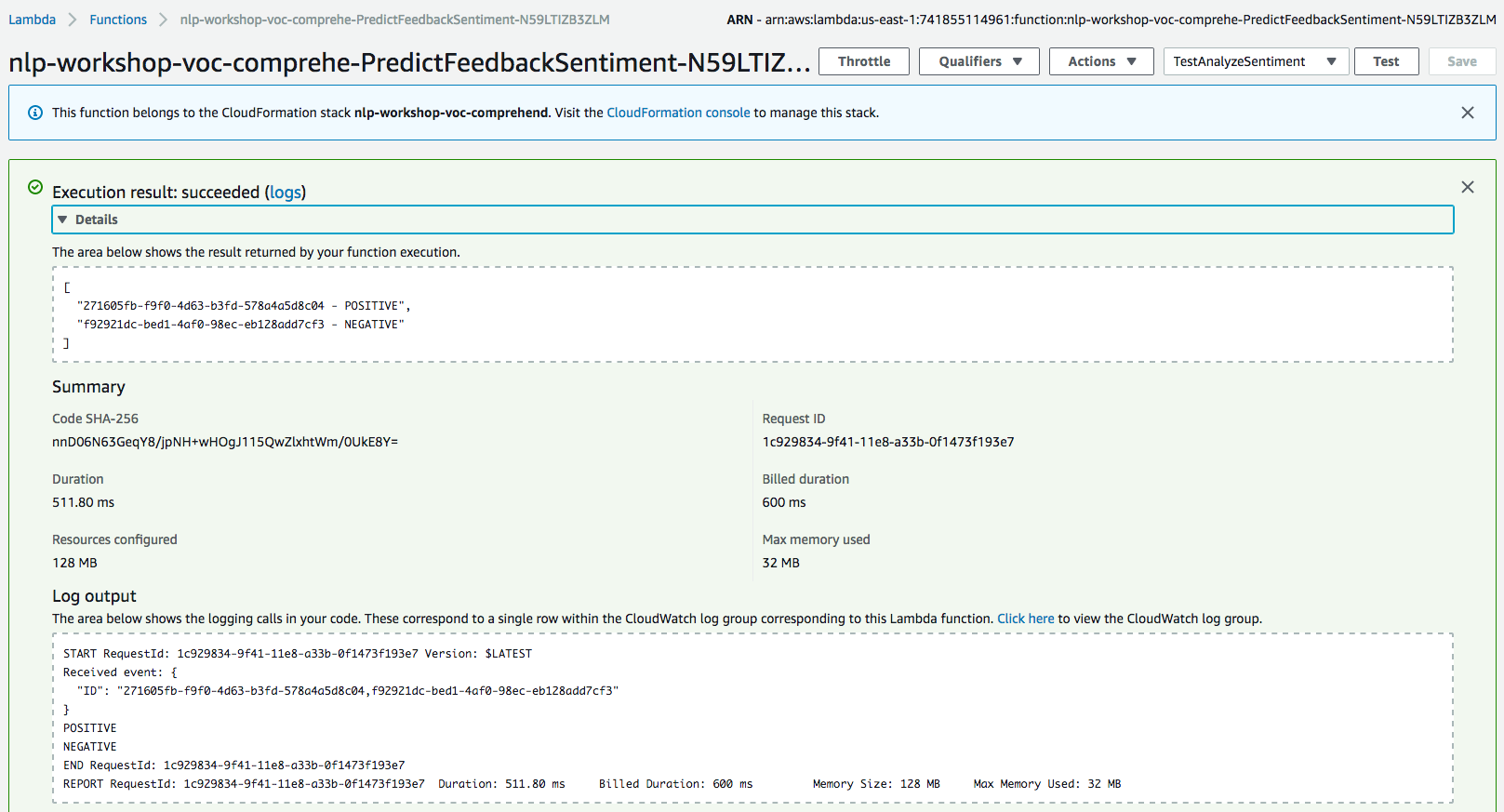Viewport: 1504px width, 812px height.
Task: Click the END RequestId log line
Action: [233, 765]
